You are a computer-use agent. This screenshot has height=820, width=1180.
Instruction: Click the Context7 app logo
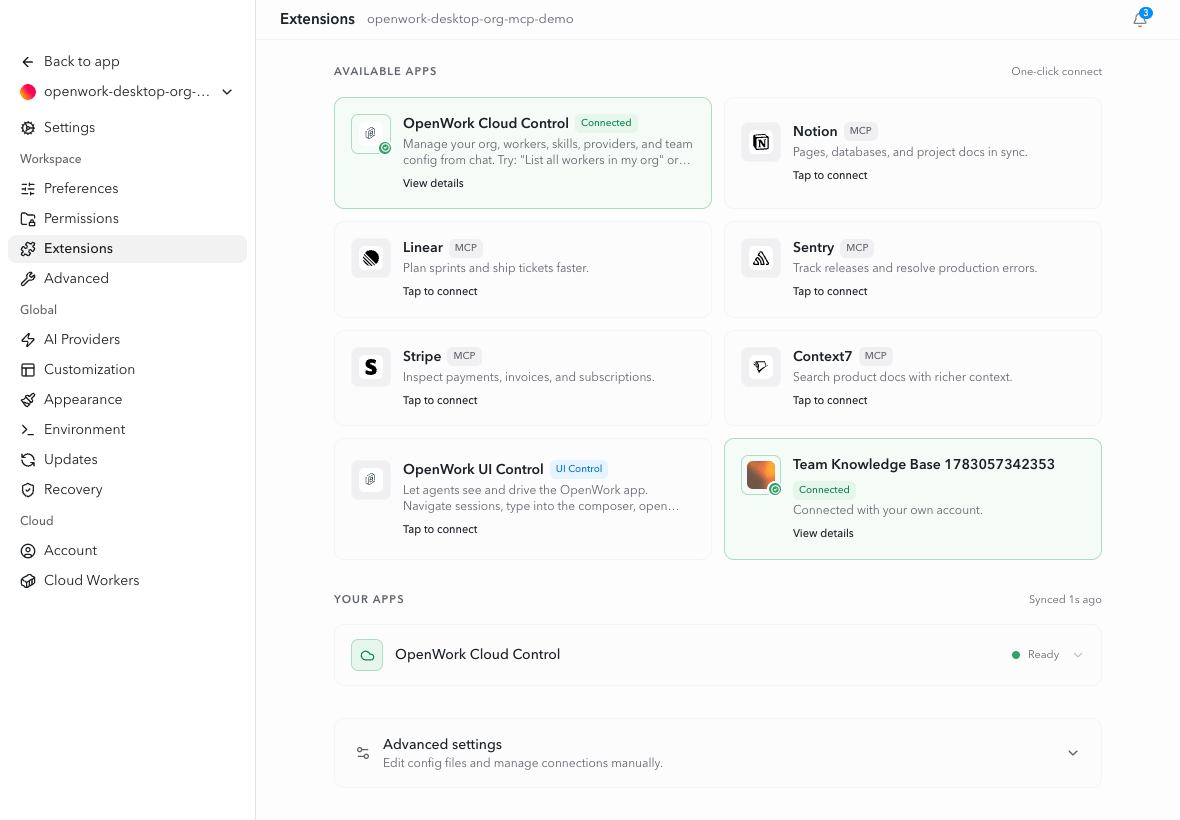click(x=761, y=367)
